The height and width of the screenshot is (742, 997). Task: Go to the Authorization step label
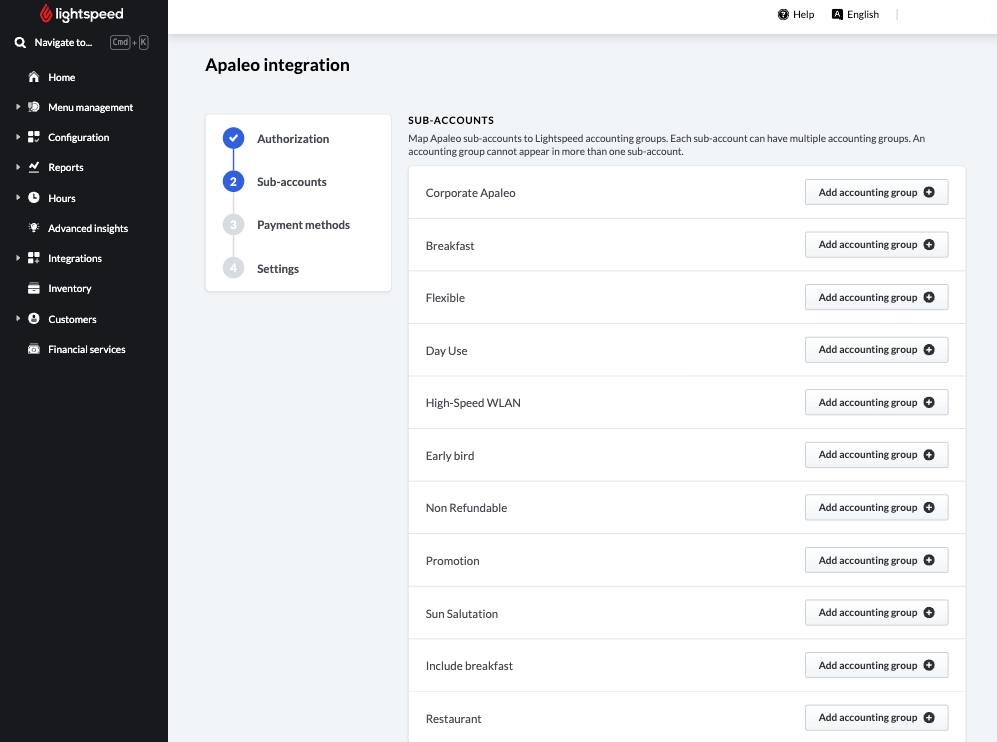(293, 139)
